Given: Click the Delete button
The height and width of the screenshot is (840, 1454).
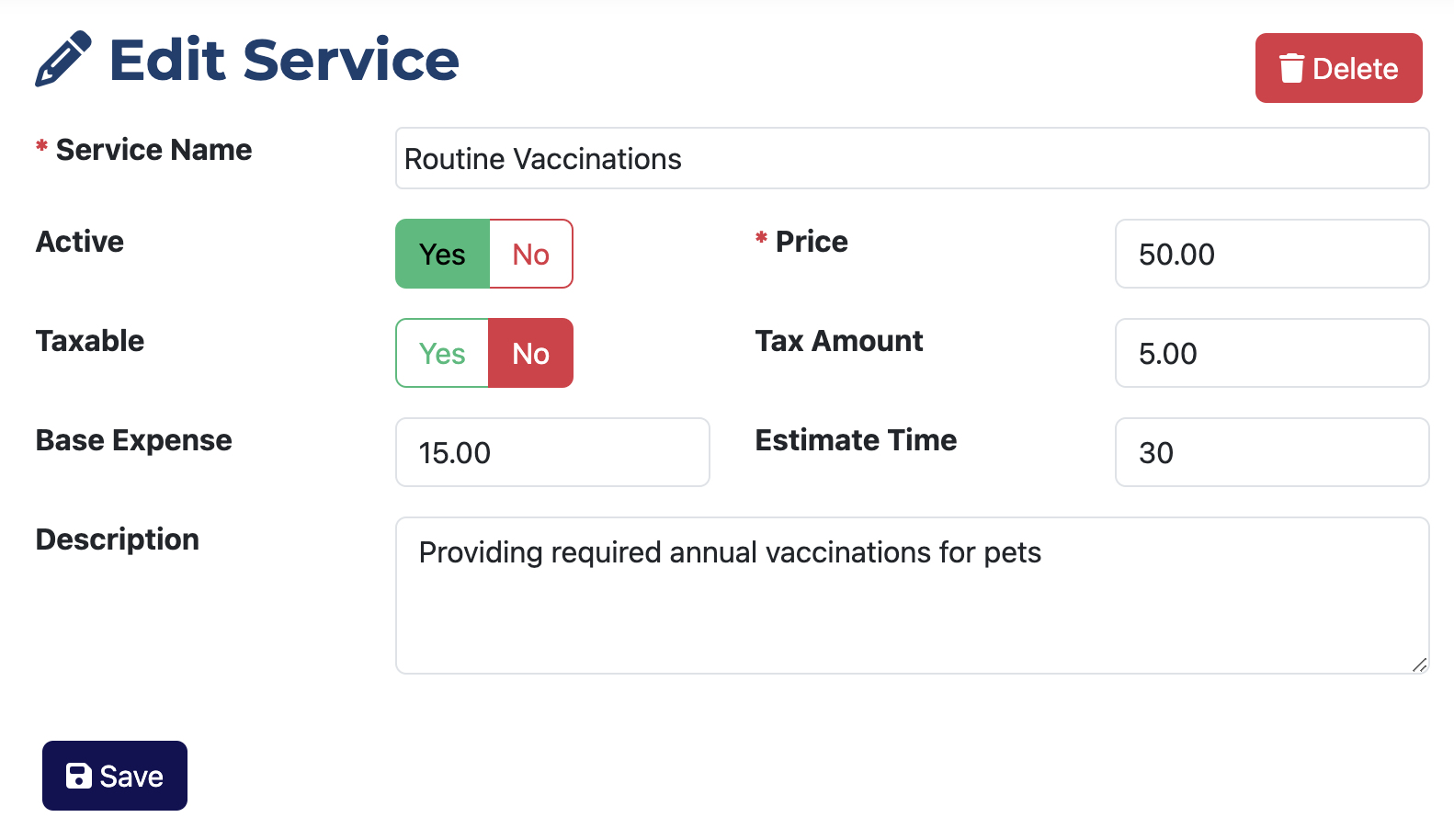Looking at the screenshot, I should [1338, 68].
